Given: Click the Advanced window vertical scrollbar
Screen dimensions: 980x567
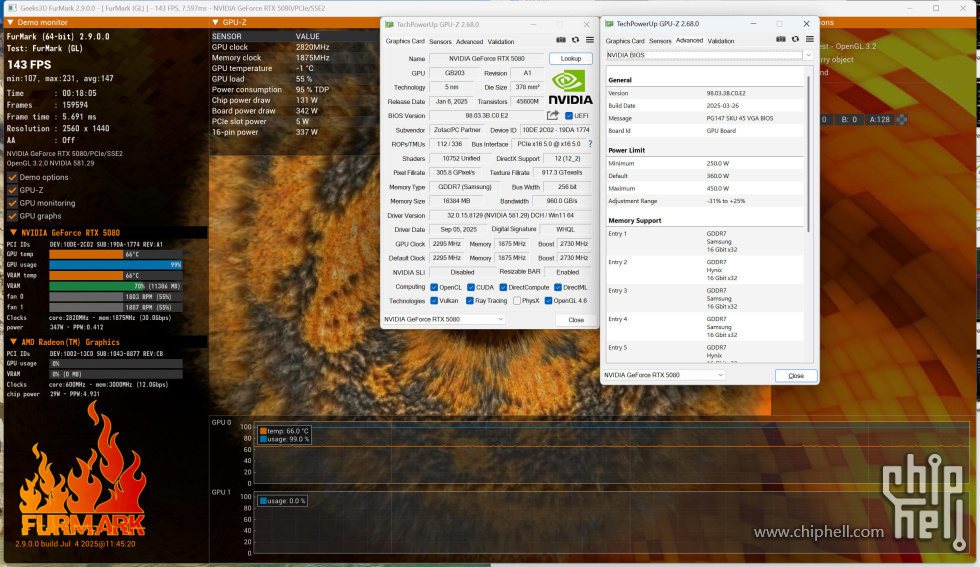Looking at the screenshot, I should click(x=811, y=200).
